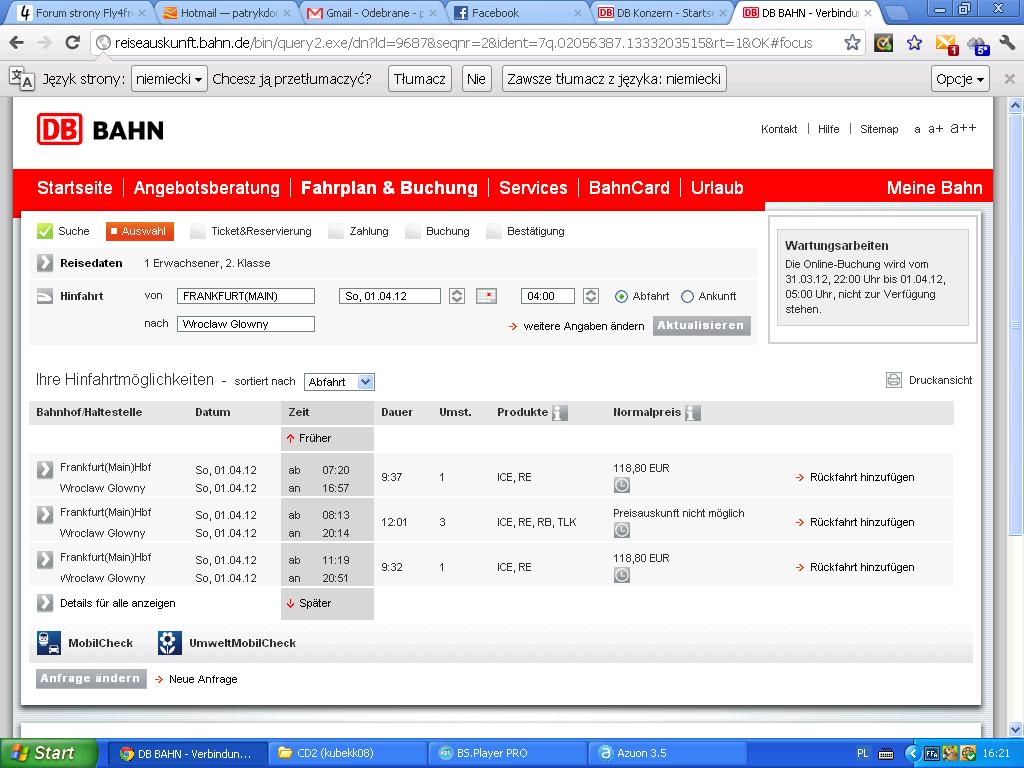1024x768 pixels.
Task: Open BS.Player PRO from taskbar
Action: [x=506, y=753]
